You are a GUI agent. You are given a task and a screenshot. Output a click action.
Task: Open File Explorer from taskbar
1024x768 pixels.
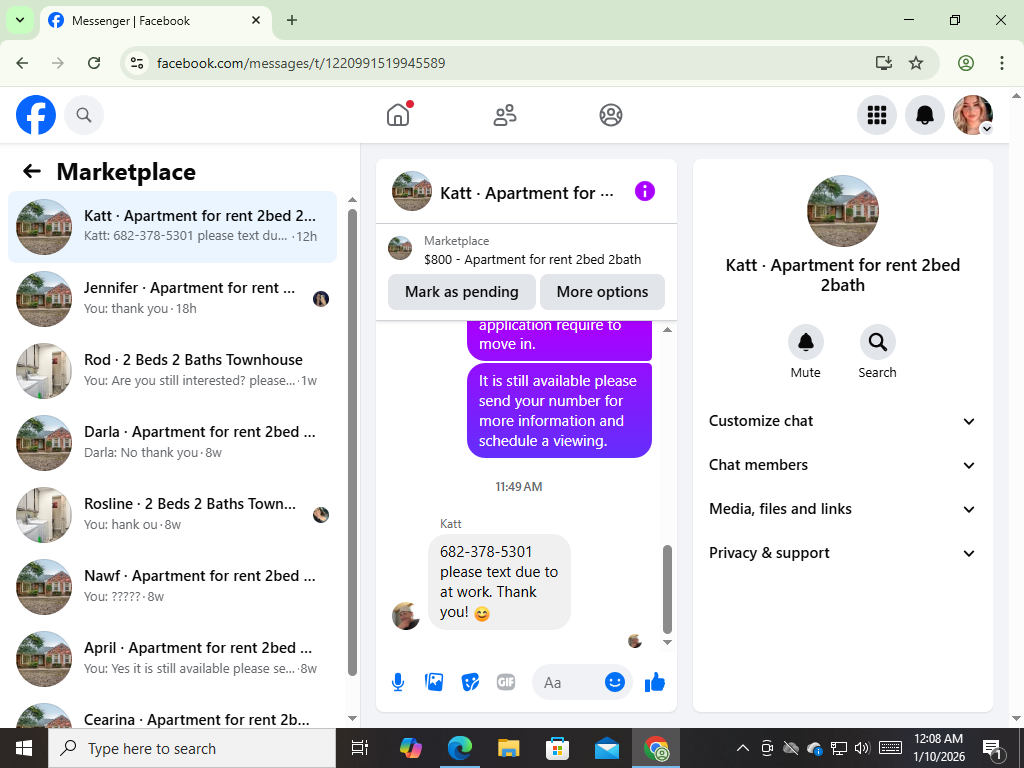point(508,748)
